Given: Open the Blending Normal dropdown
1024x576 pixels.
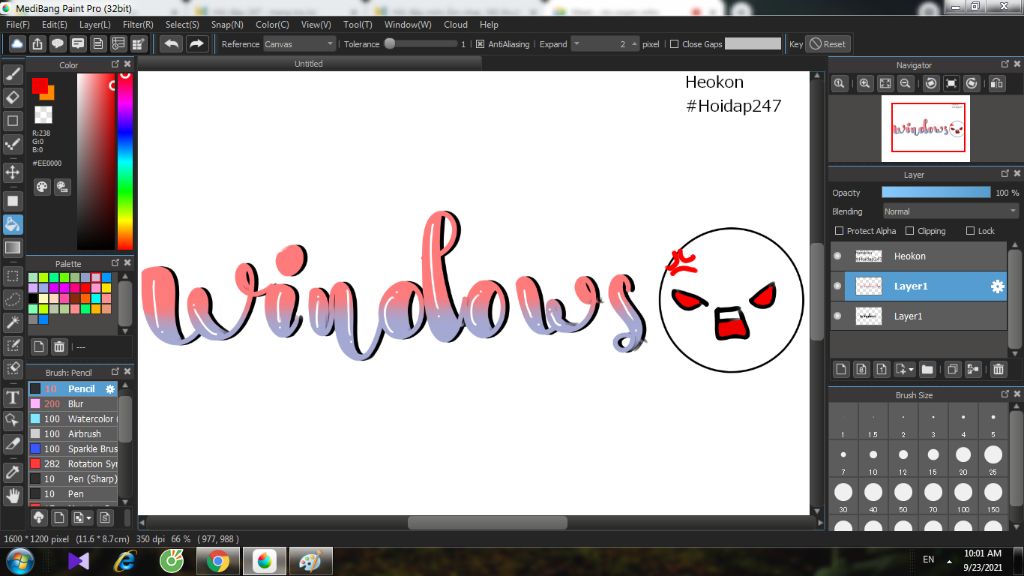Looking at the screenshot, I should coord(950,212).
